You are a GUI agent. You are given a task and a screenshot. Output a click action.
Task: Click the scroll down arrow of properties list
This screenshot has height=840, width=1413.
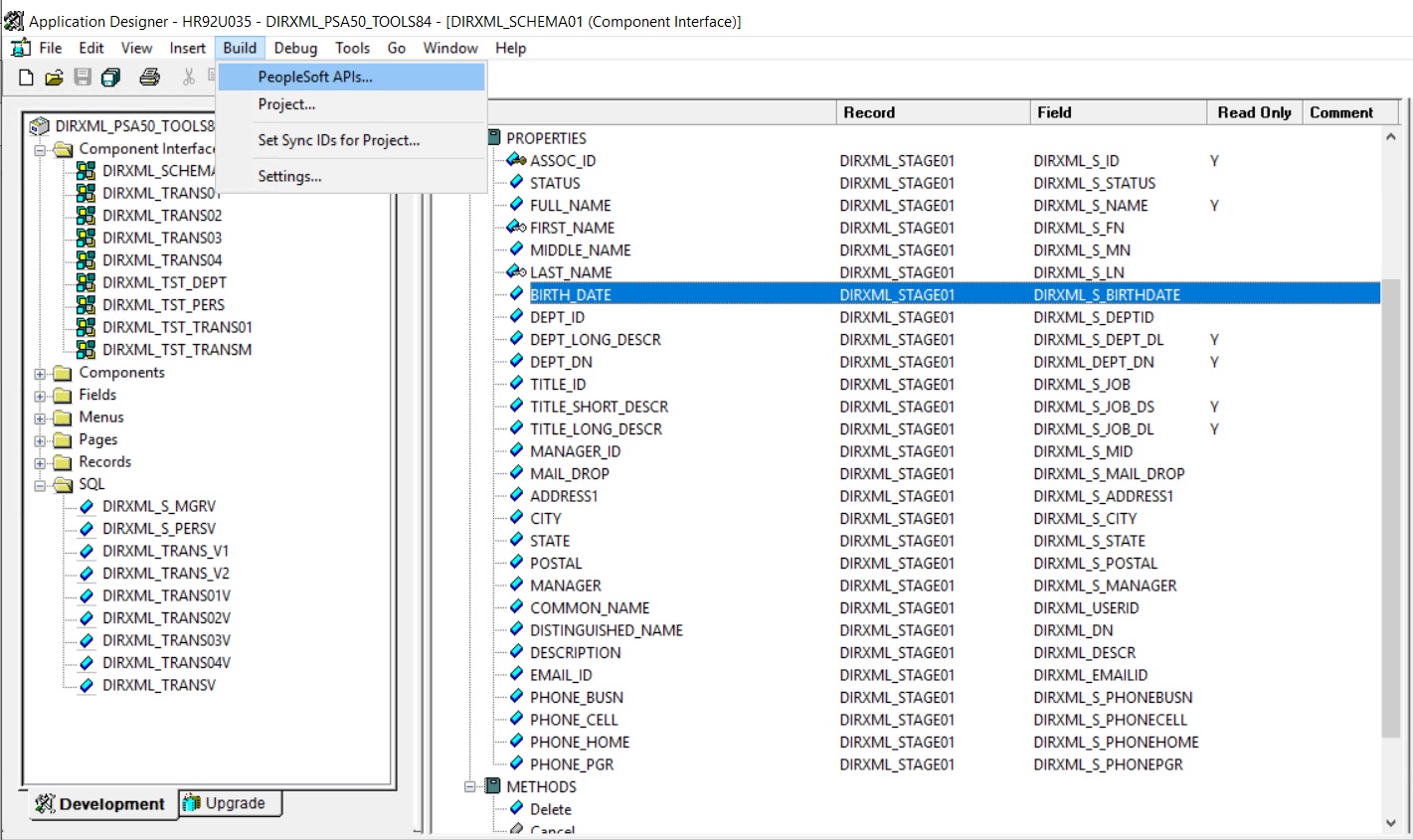1390,822
